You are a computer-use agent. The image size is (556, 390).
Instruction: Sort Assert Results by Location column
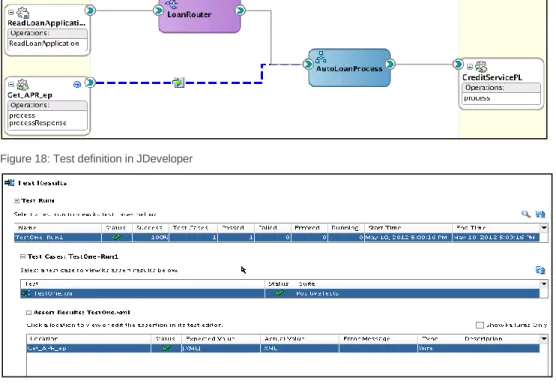pyautogui.click(x=89, y=339)
